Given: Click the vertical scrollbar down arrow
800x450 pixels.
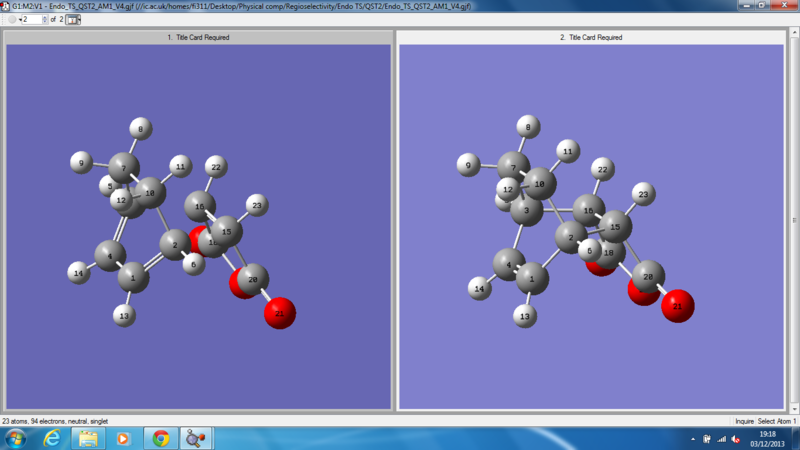Looking at the screenshot, I should coord(794,409).
